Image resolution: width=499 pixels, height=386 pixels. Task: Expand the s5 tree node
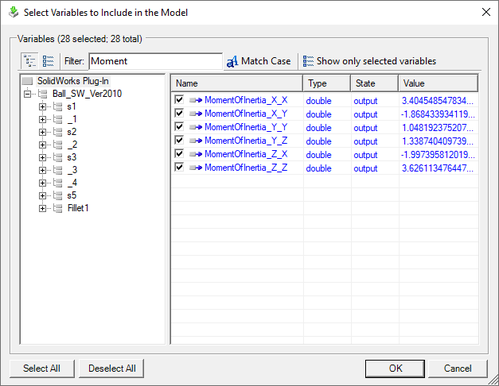click(42, 195)
